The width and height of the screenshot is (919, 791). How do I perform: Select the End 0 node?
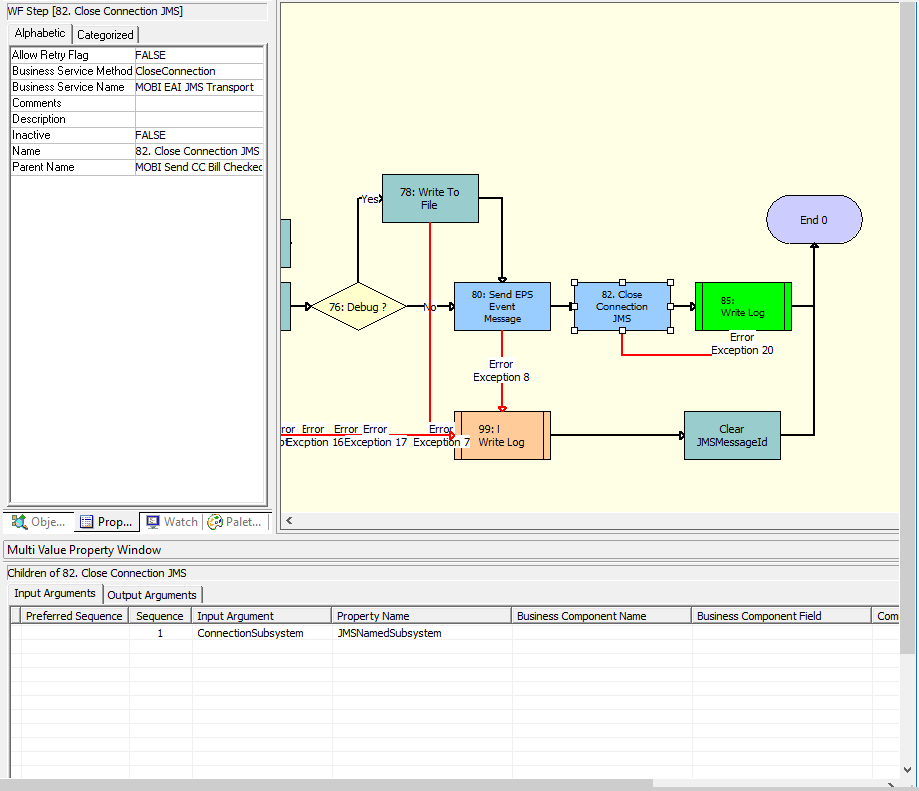pyautogui.click(x=814, y=220)
